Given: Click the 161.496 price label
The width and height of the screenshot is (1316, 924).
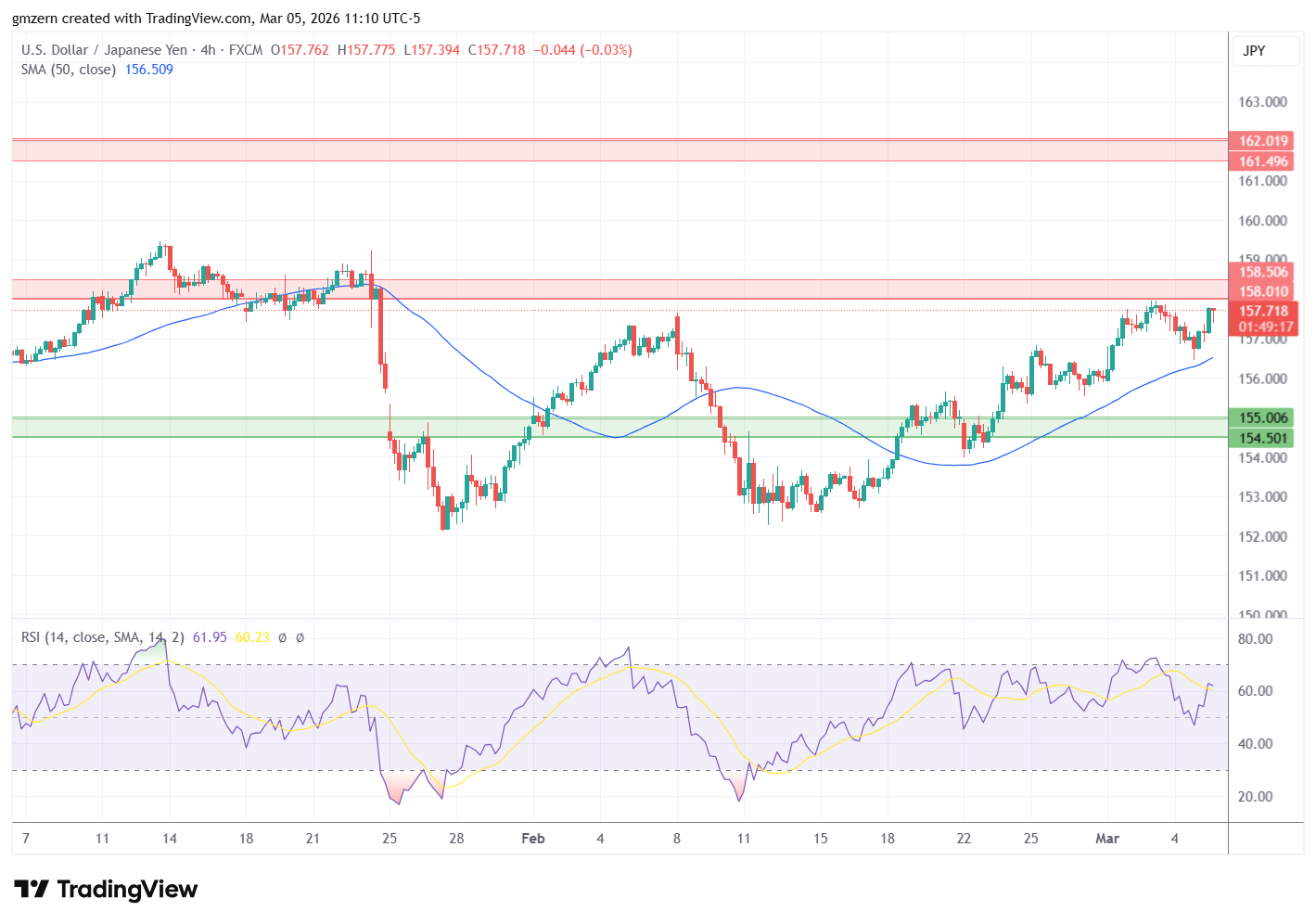Looking at the screenshot, I should [1263, 161].
